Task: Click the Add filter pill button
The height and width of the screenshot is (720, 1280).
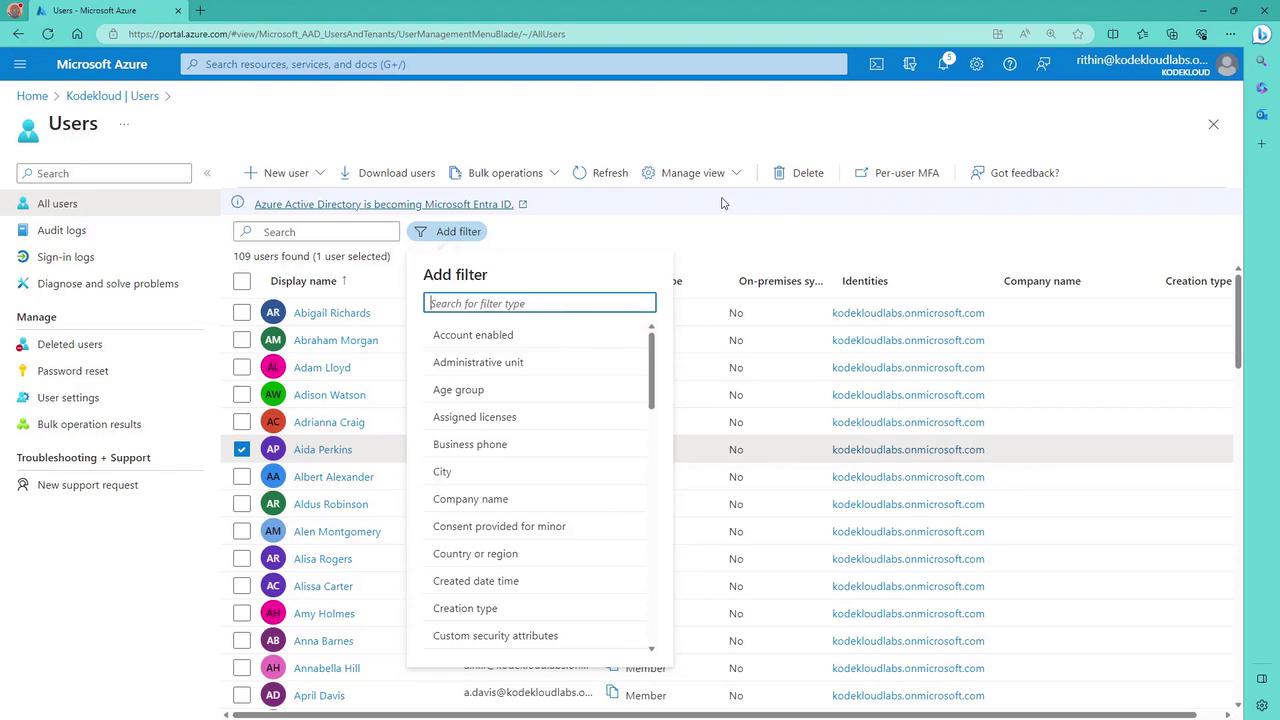Action: click(449, 232)
